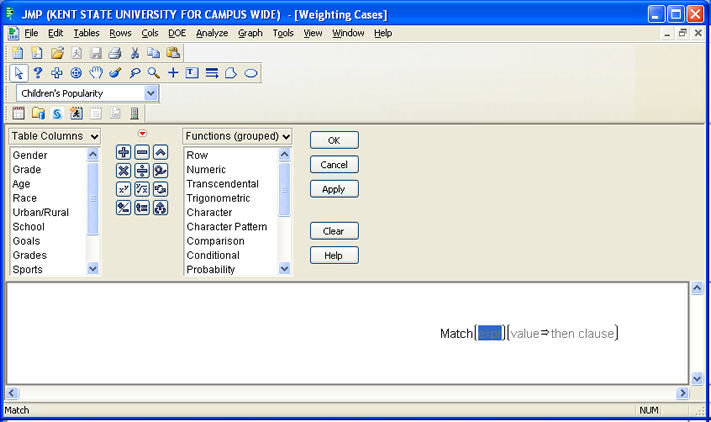The height and width of the screenshot is (422, 711).
Task: Click the New Data Table icon
Action: tap(18, 53)
